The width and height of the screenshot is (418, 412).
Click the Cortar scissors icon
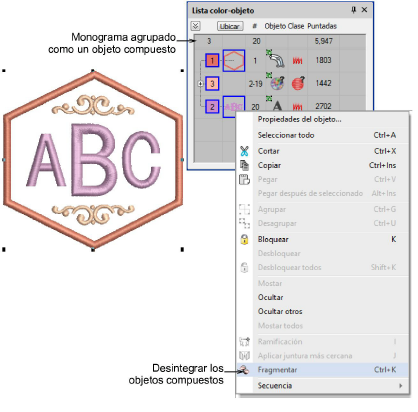pos(244,151)
